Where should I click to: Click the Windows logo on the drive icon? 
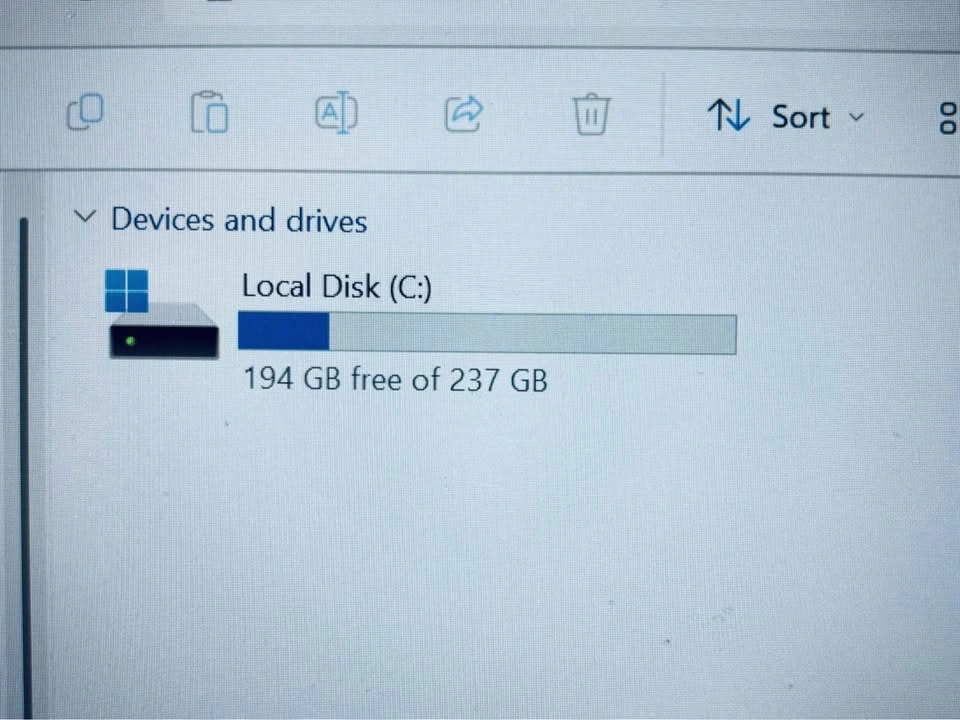[127, 291]
